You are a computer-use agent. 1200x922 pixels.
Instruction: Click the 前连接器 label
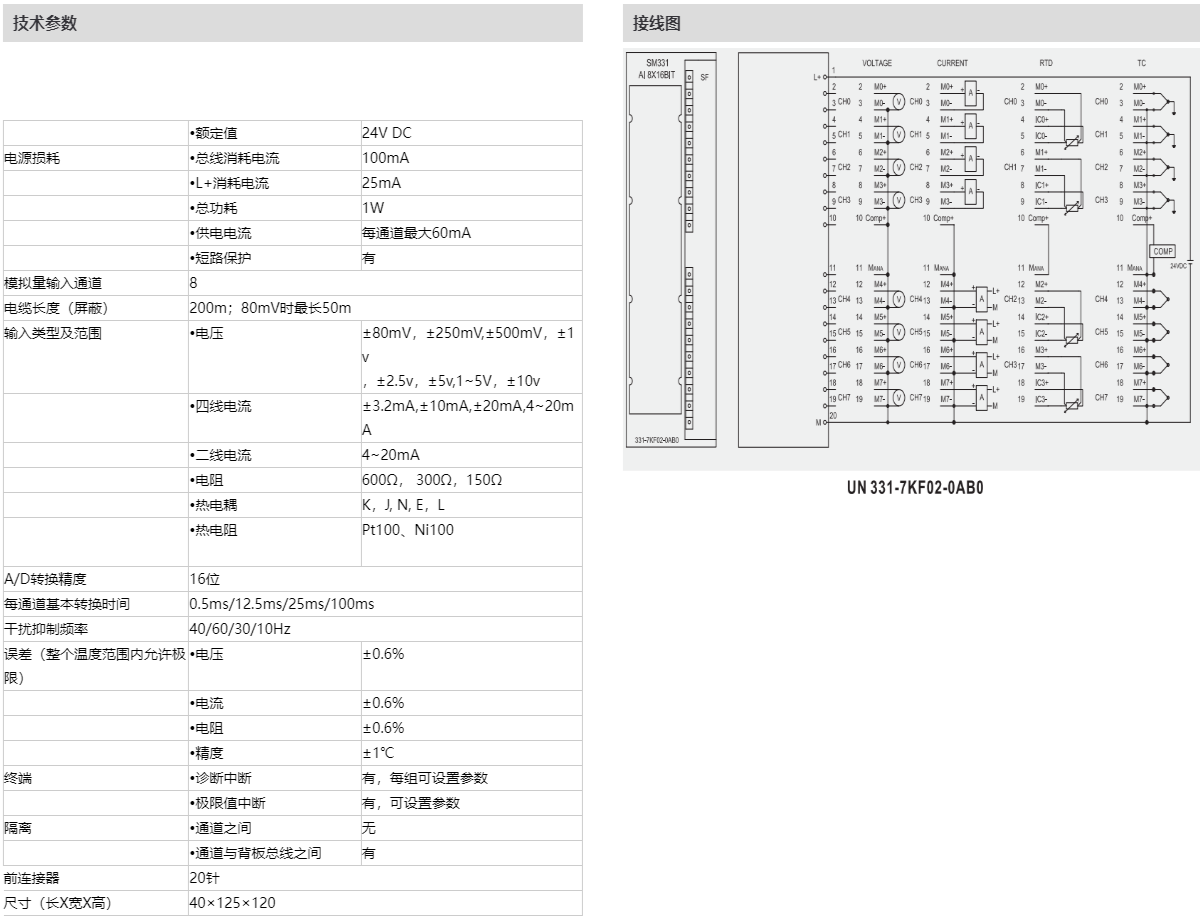(x=32, y=877)
